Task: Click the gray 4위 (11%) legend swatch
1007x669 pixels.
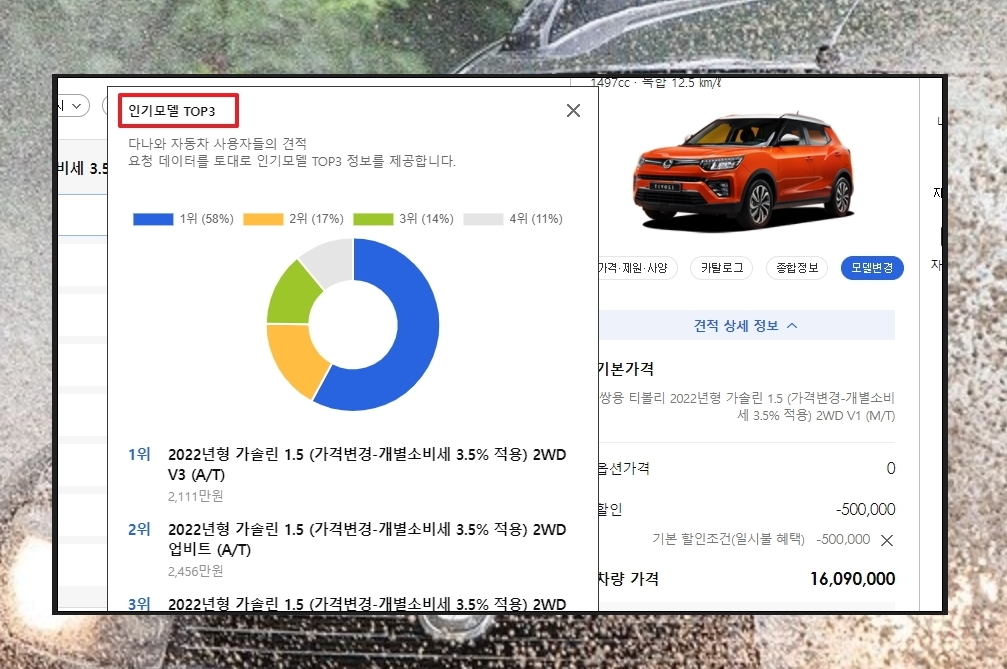Action: [x=483, y=220]
